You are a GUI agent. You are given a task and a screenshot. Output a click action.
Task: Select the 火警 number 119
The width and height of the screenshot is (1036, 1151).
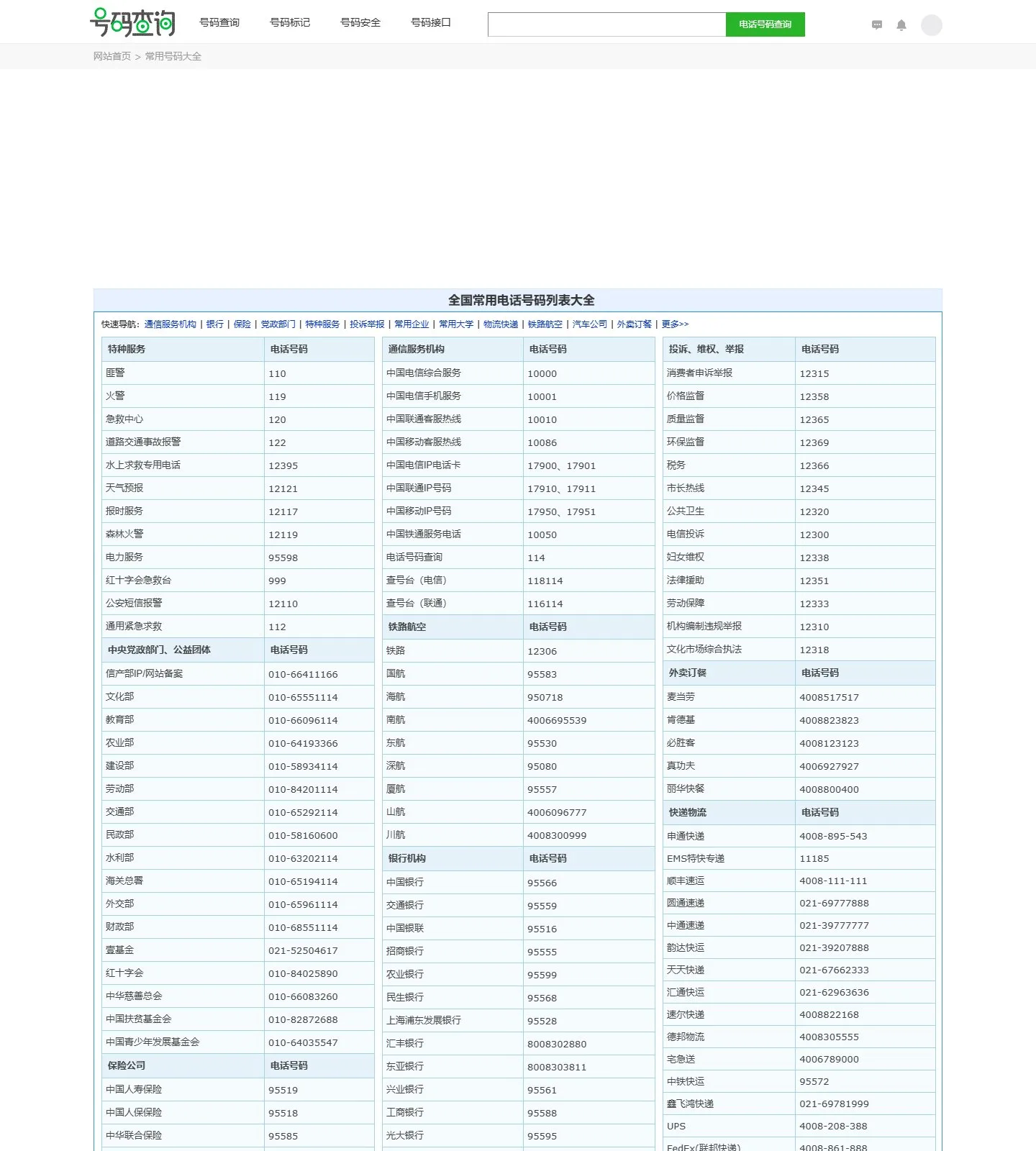coord(277,396)
